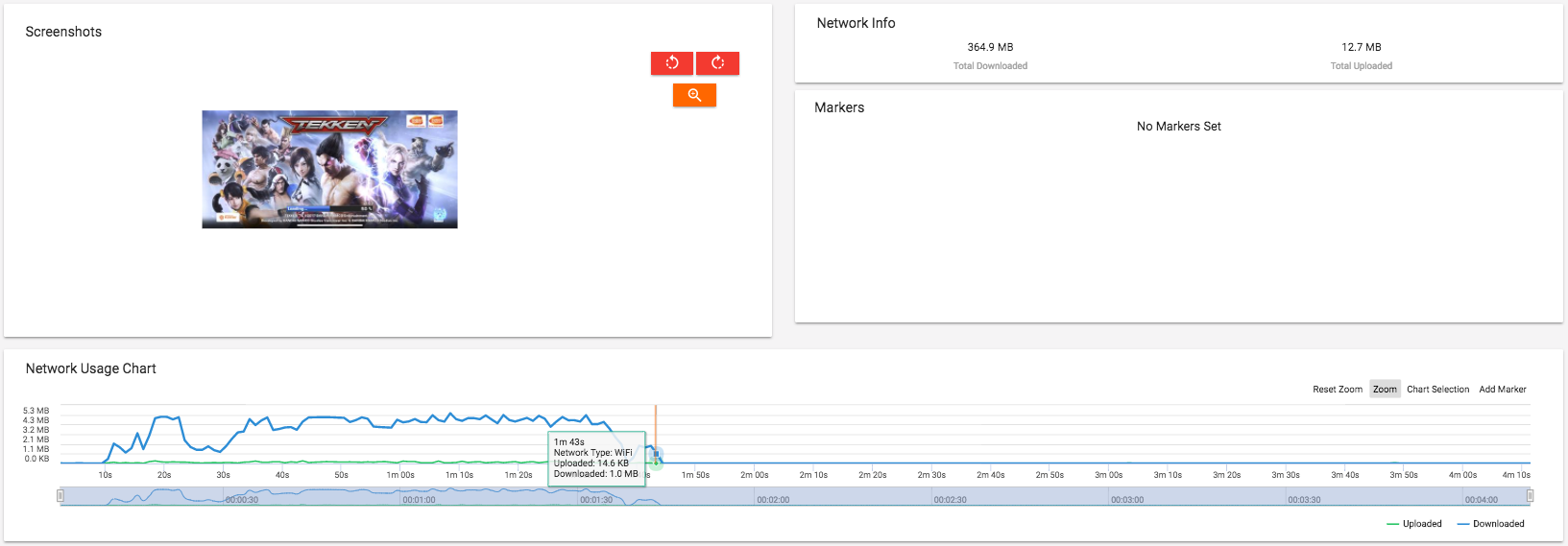Click the 00:02:00 navigator time label
The image size is (1568, 546).
point(773,500)
